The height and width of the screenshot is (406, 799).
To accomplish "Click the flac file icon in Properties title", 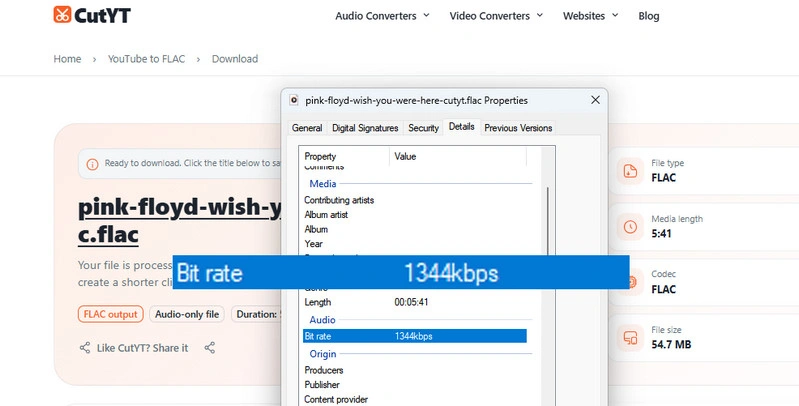I will [x=294, y=100].
